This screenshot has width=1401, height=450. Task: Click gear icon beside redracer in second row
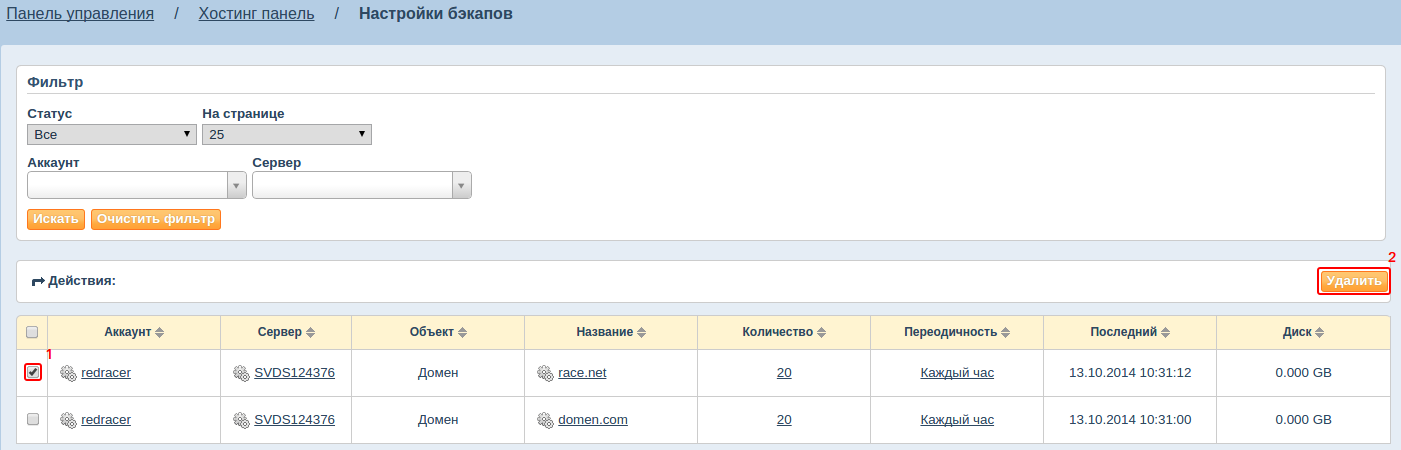tap(68, 420)
